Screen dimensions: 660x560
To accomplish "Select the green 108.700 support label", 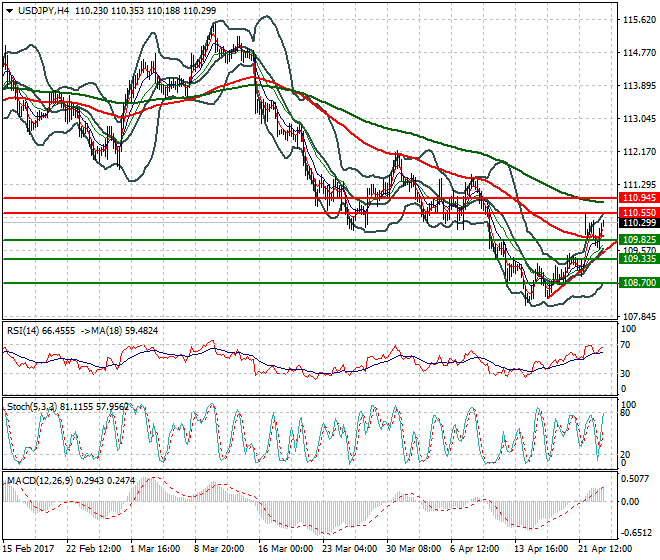I will 637,284.
